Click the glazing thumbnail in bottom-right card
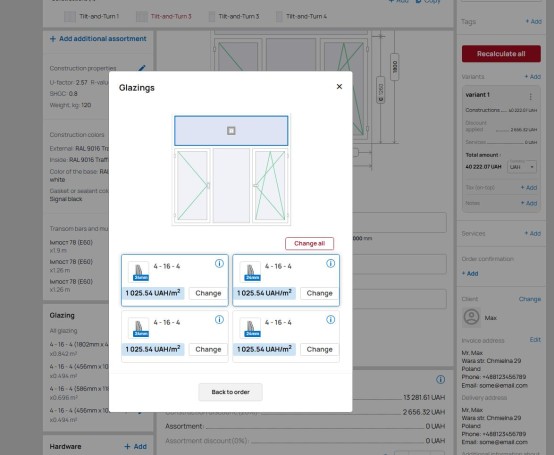 pos(250,328)
